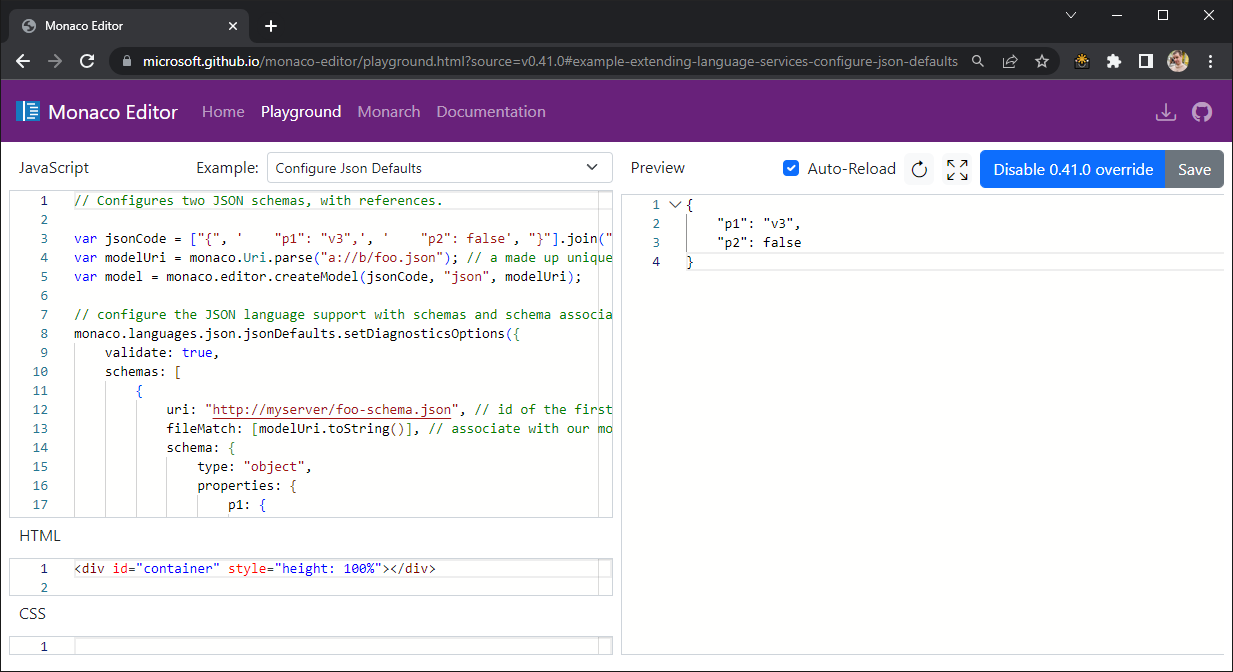The image size is (1233, 672).
Task: Reload the preview pane with circular arrow icon
Action: click(919, 168)
